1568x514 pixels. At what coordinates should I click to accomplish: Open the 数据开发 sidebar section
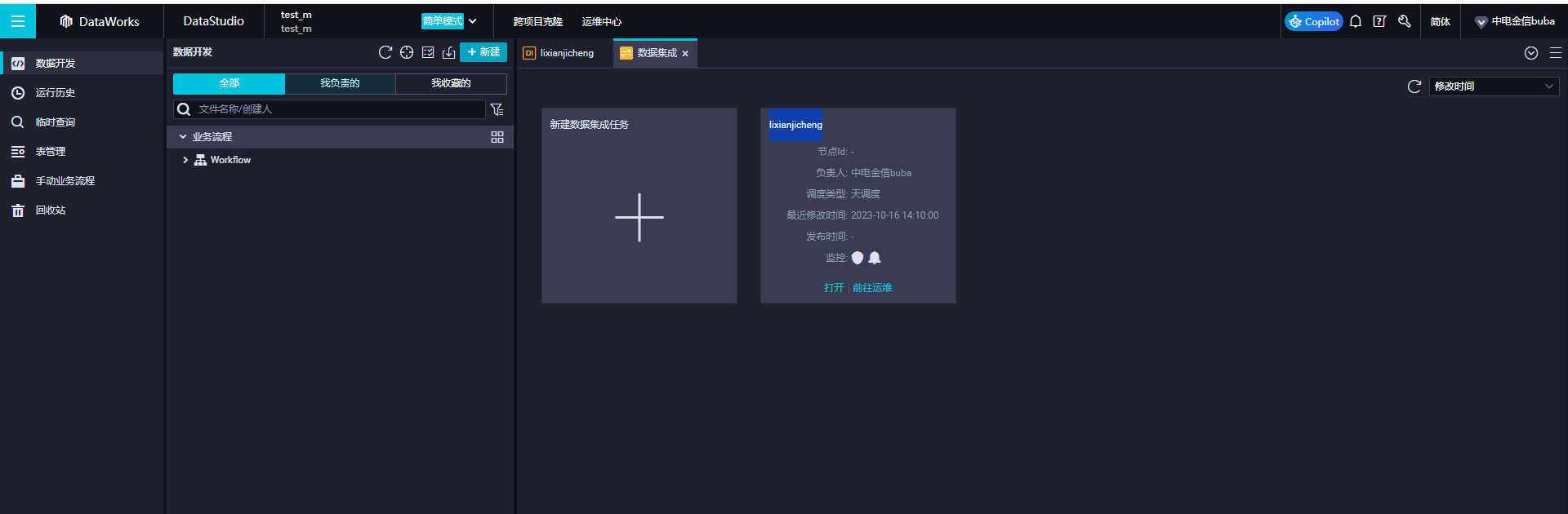tap(82, 63)
